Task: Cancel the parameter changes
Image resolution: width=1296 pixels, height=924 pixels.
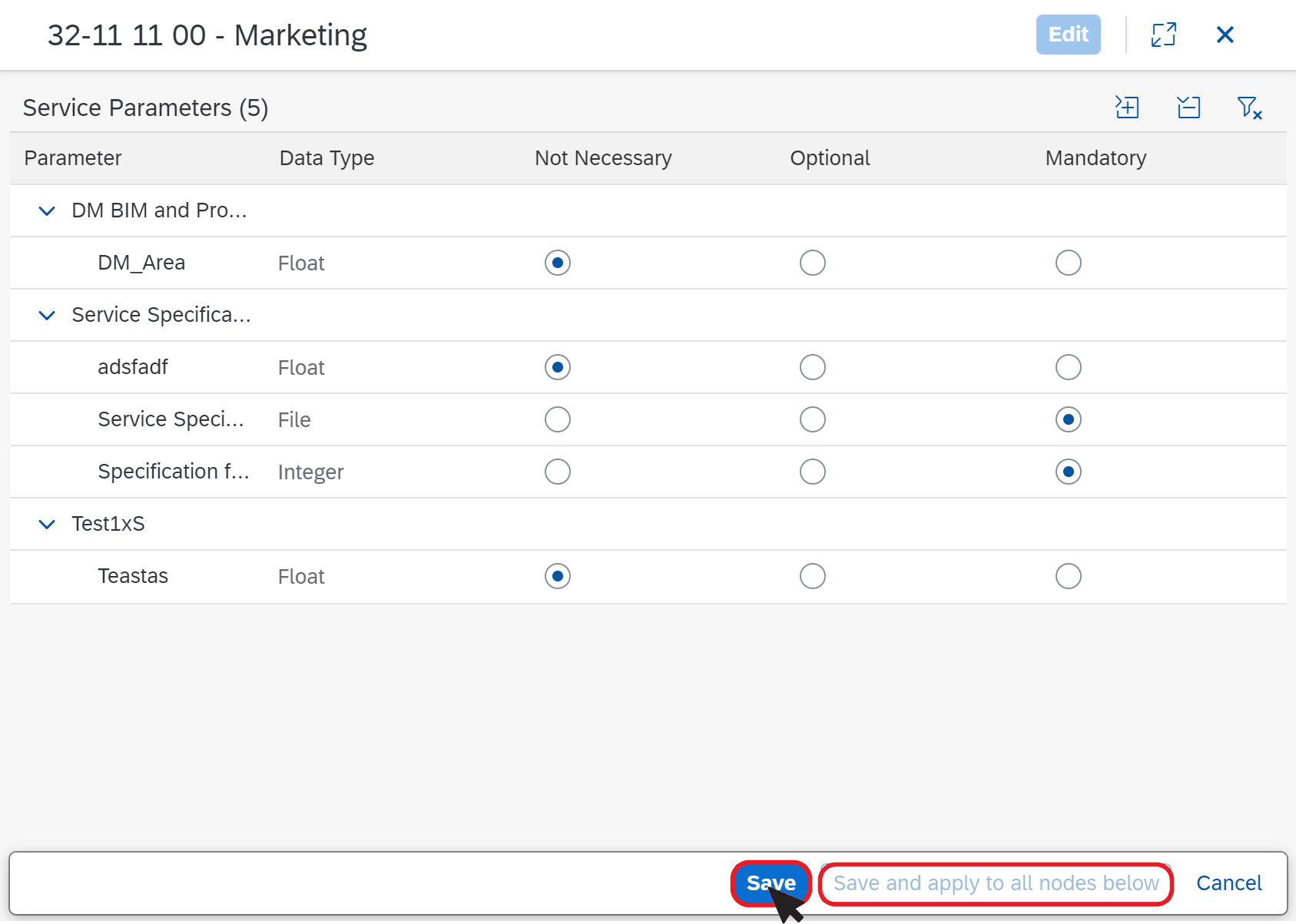Action: tap(1228, 883)
